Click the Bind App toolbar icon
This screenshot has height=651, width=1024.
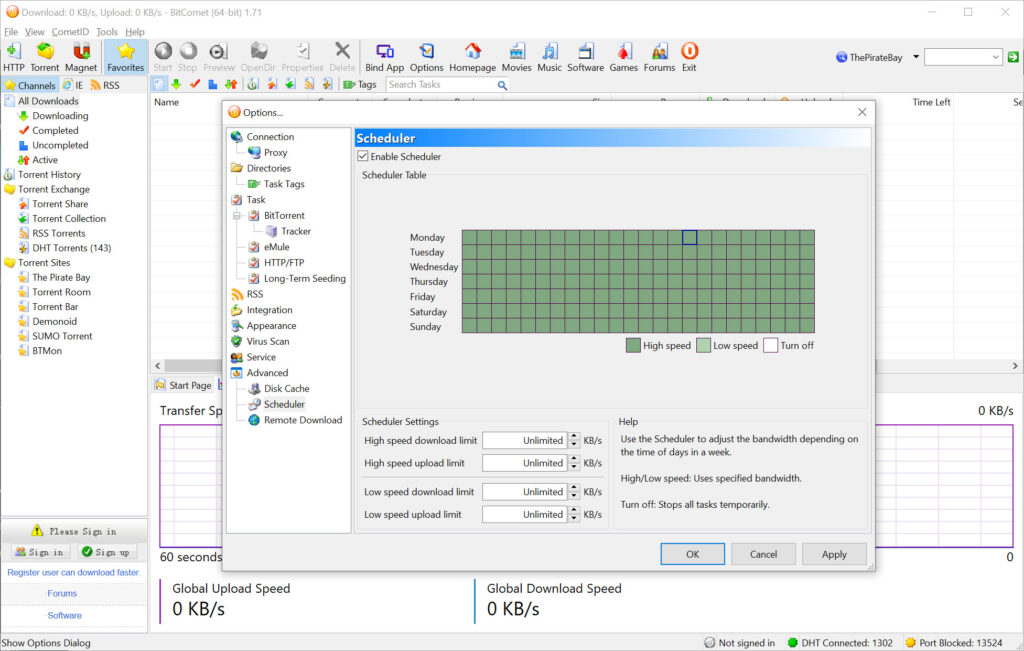pyautogui.click(x=384, y=51)
